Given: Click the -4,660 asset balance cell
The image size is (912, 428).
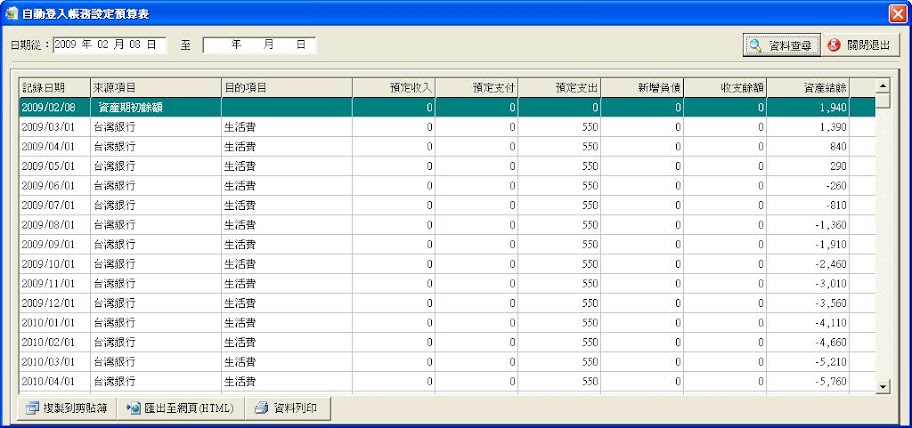Looking at the screenshot, I should point(808,342).
